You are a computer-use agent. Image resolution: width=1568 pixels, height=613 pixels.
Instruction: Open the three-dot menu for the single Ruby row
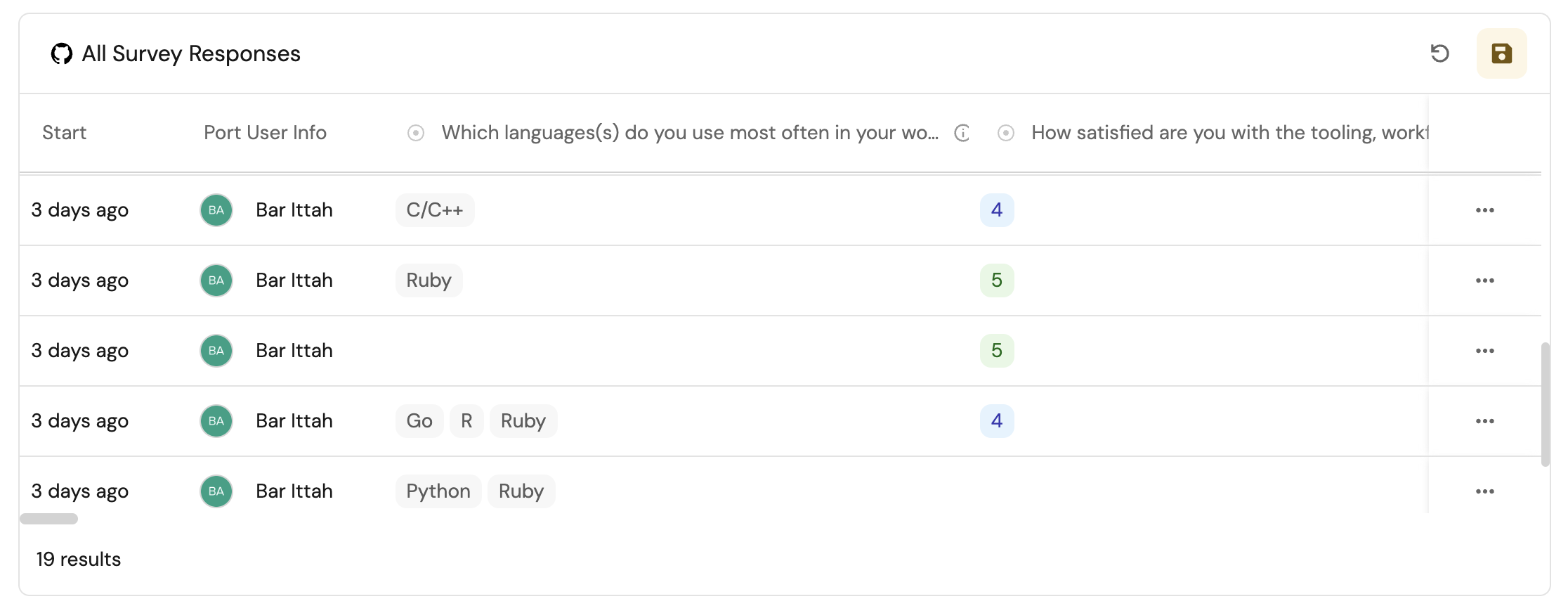pyautogui.click(x=1484, y=280)
